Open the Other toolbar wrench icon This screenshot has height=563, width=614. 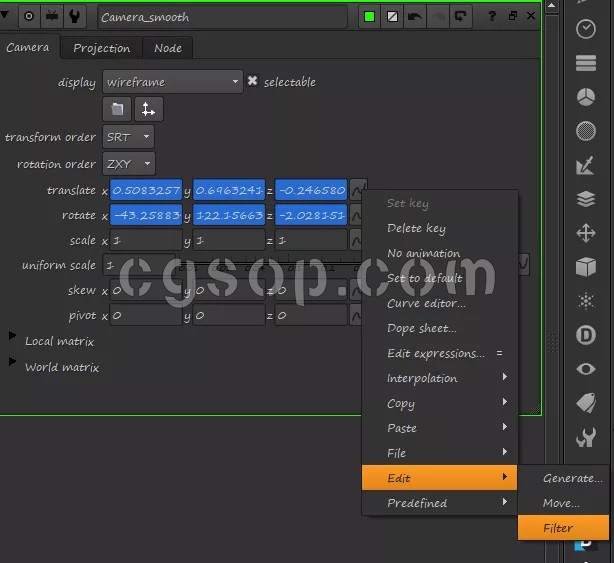click(586, 437)
